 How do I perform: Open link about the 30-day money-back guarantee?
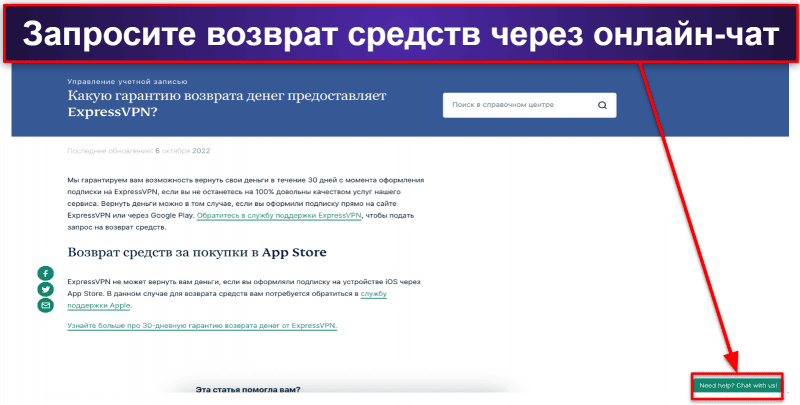[202, 325]
